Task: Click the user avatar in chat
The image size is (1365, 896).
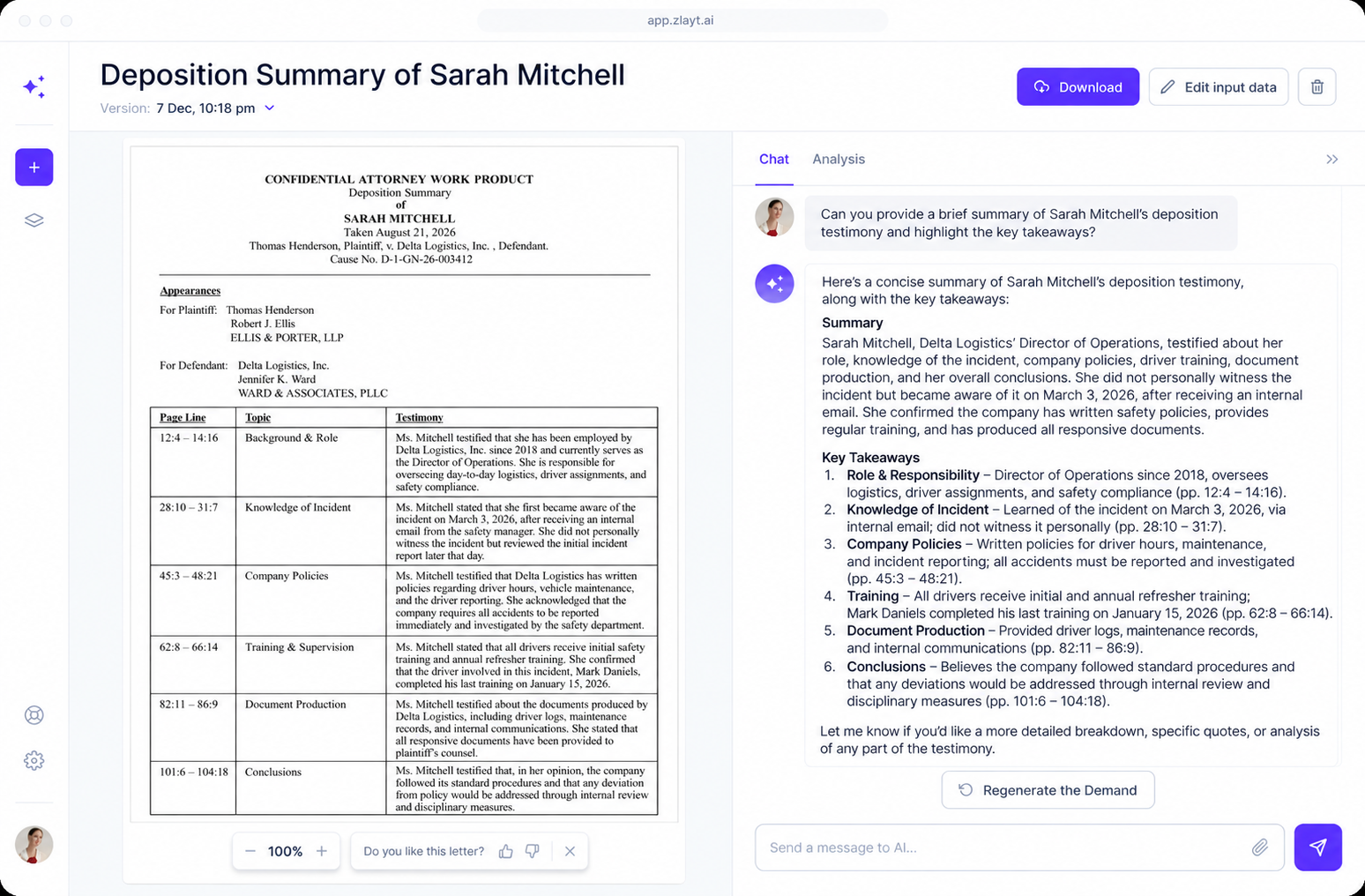Action: click(x=774, y=217)
